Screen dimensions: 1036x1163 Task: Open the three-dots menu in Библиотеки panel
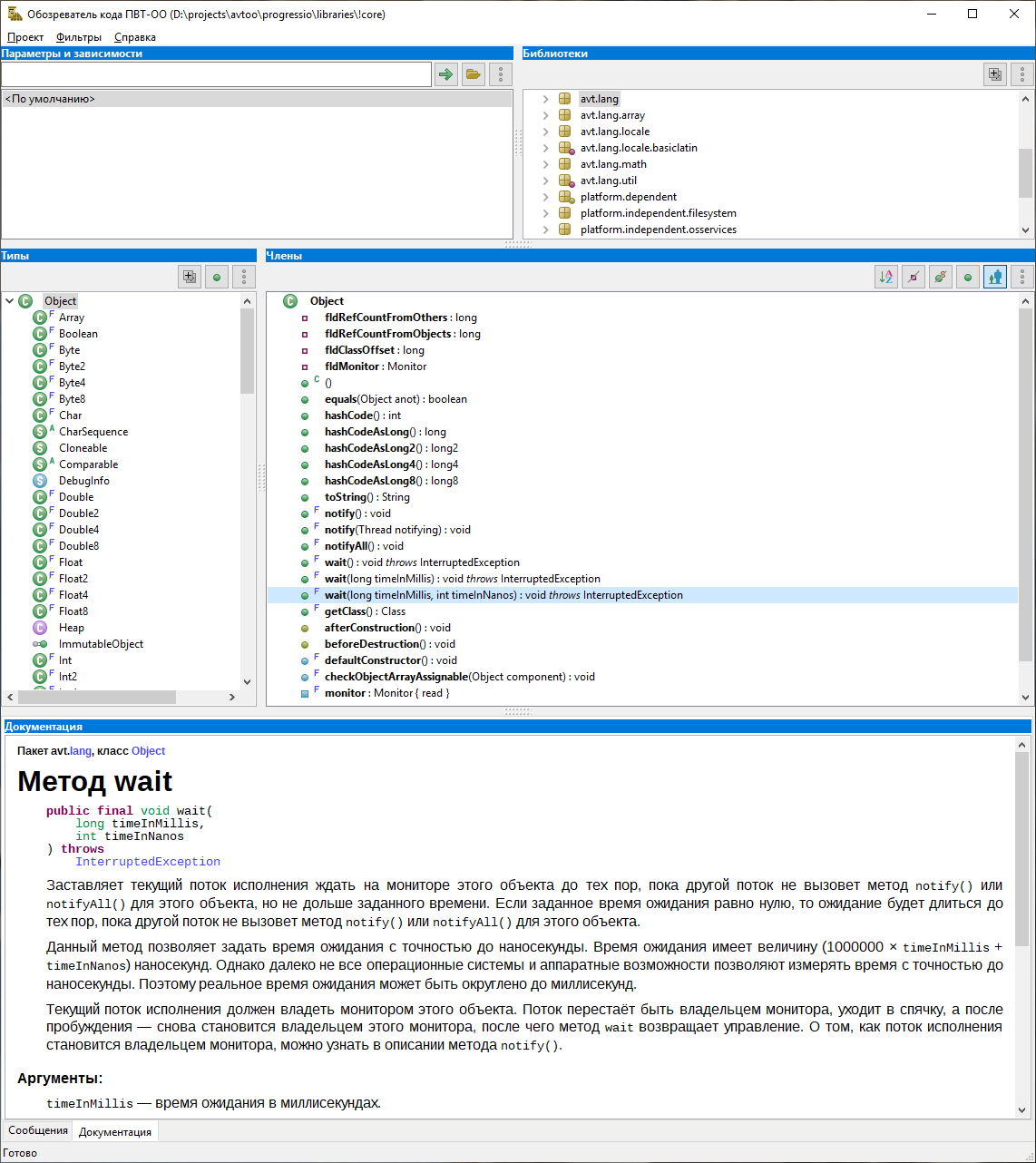point(1022,74)
